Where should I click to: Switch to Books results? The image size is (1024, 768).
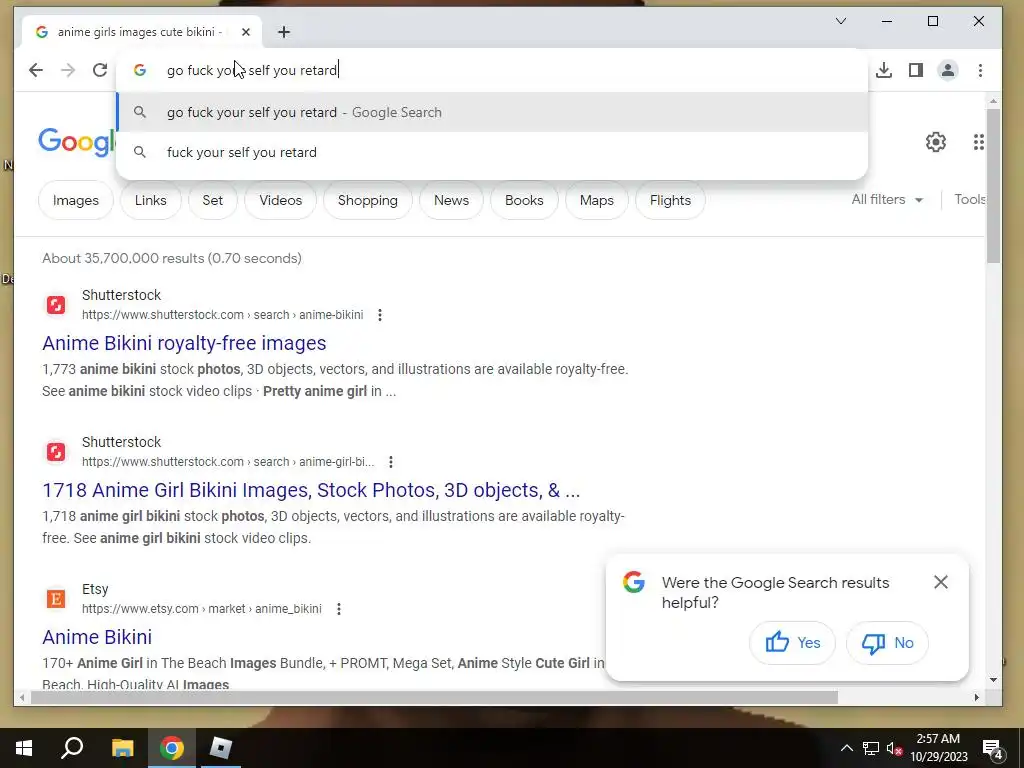524,200
